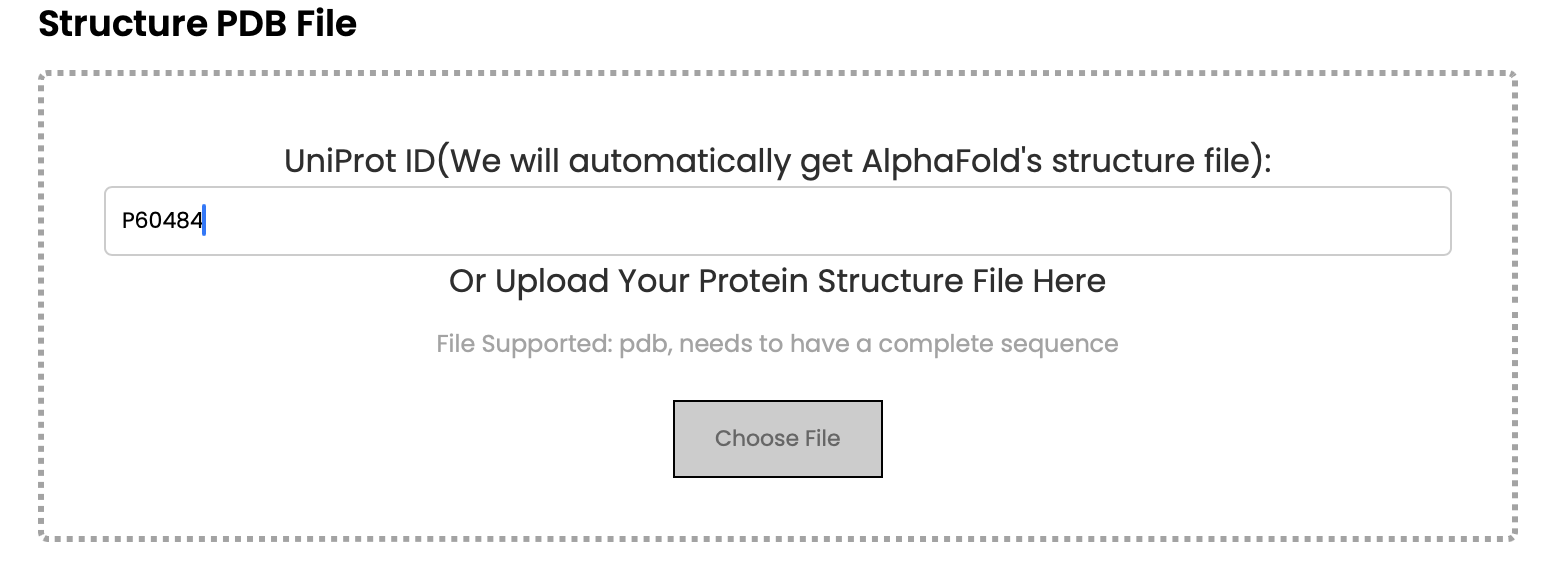
Task: Click the UniProt ID label text
Action: pos(777,160)
